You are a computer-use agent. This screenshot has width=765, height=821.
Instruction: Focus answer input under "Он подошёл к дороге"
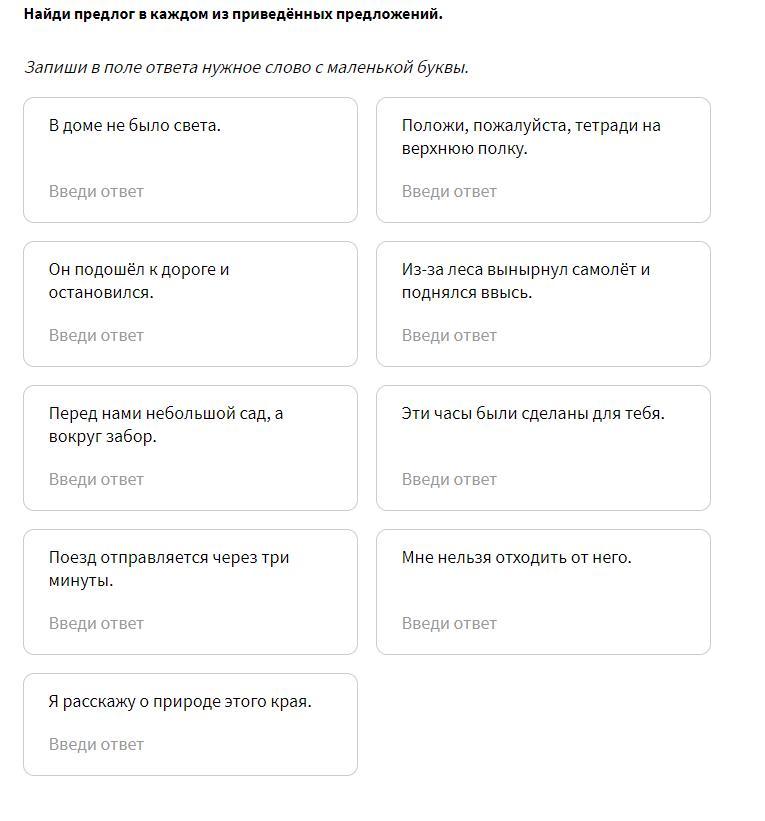point(190,335)
